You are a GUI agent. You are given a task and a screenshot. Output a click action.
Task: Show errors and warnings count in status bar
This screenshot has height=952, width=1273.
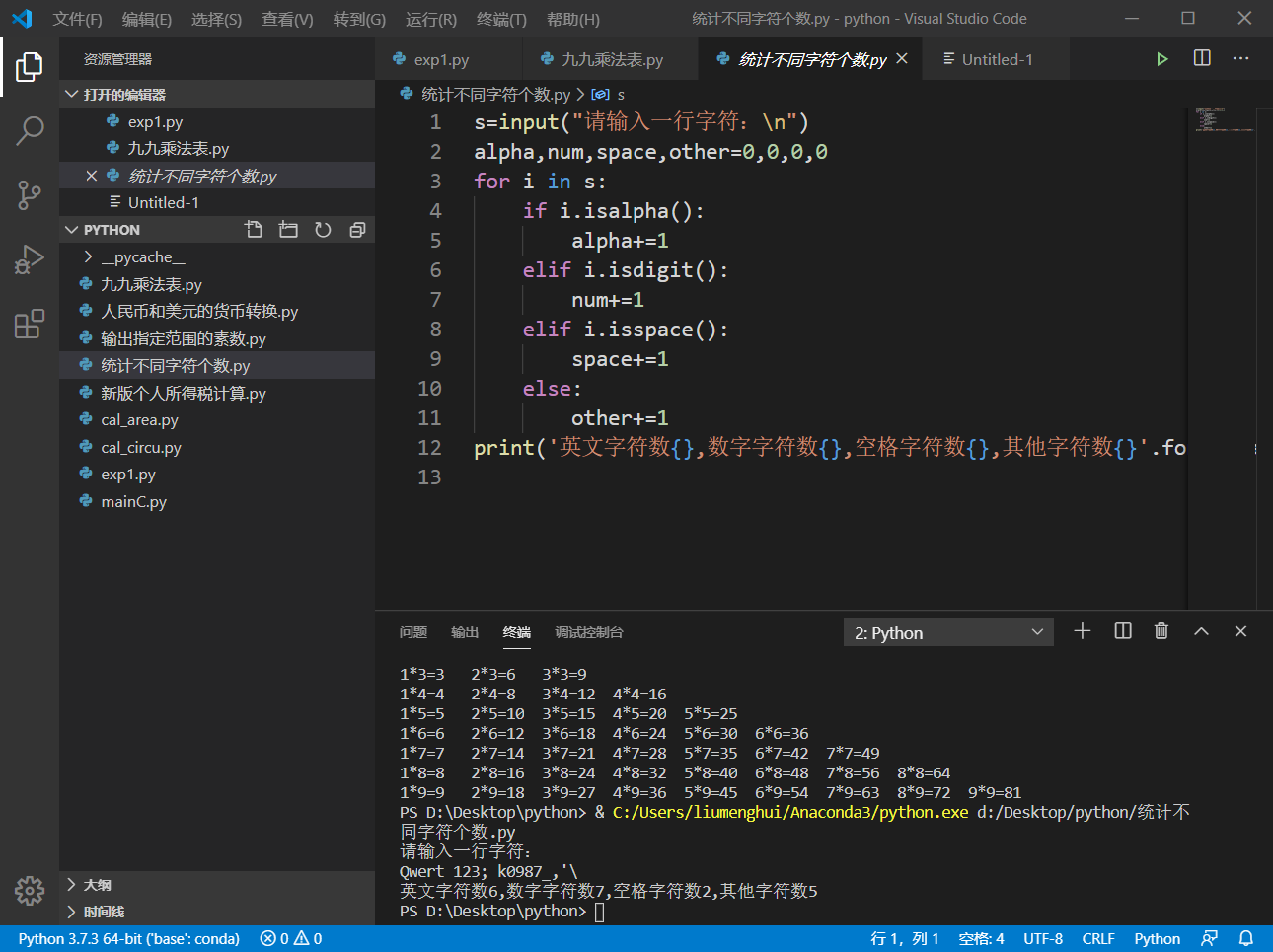pos(291,938)
